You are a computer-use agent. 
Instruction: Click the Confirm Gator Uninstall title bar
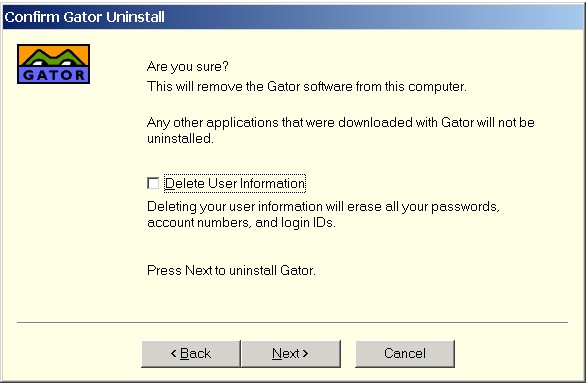[x=293, y=17]
